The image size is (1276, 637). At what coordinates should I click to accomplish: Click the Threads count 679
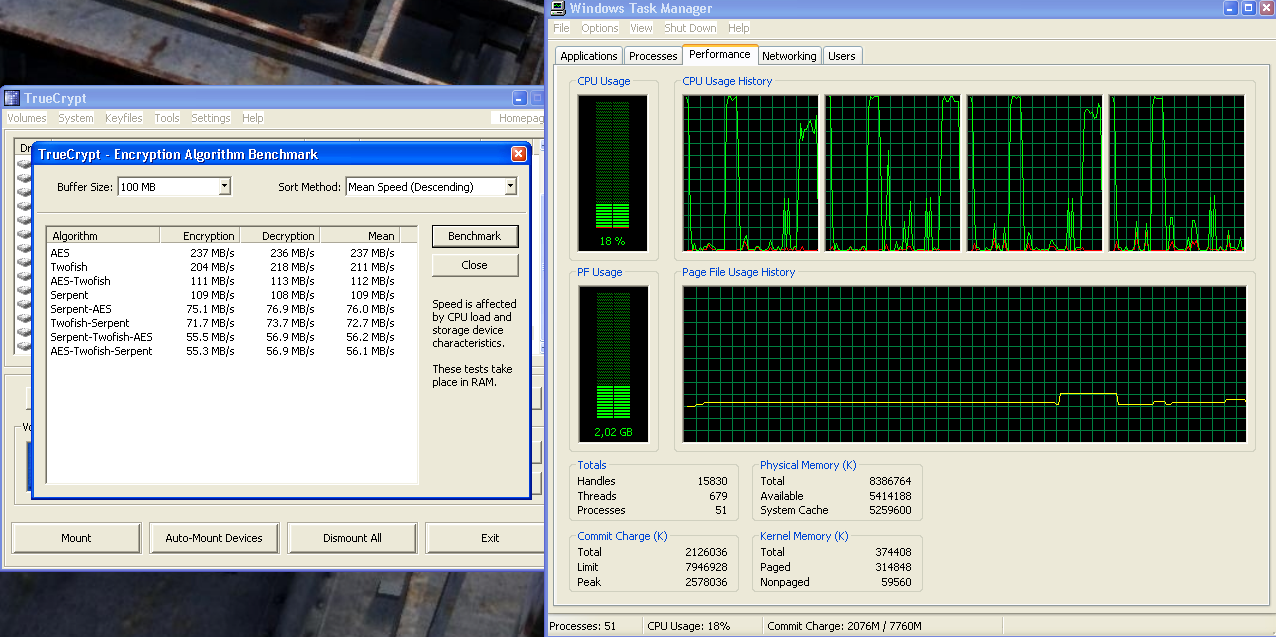click(x=718, y=496)
